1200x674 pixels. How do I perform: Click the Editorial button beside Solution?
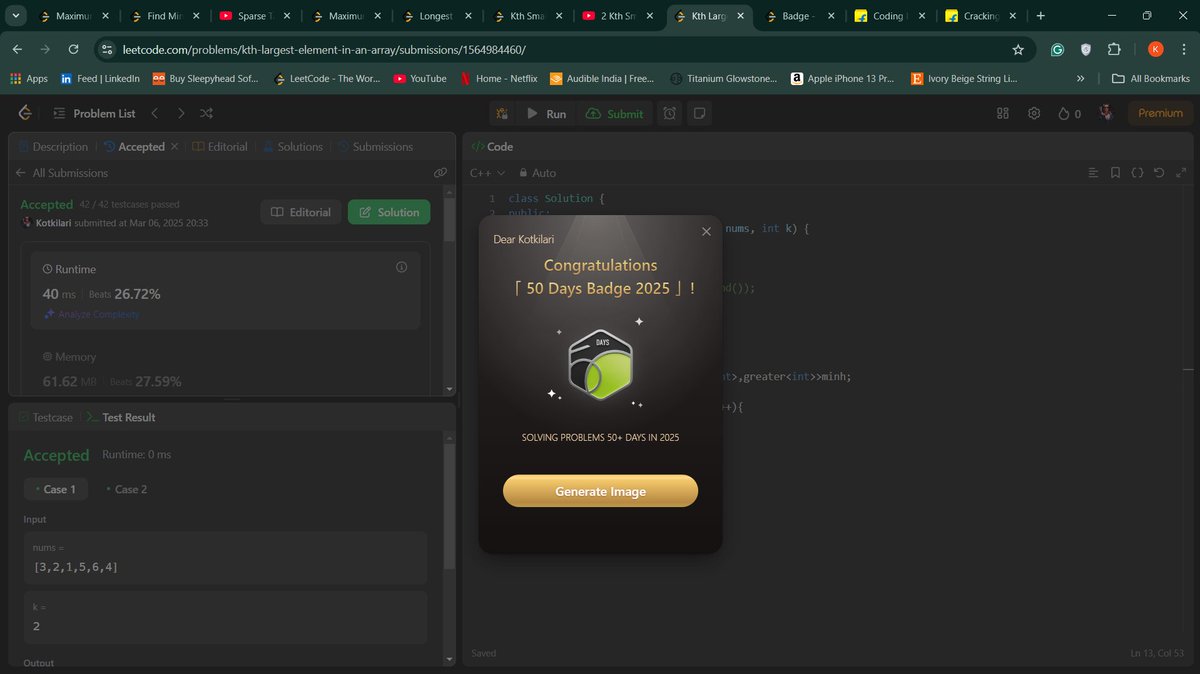click(300, 212)
